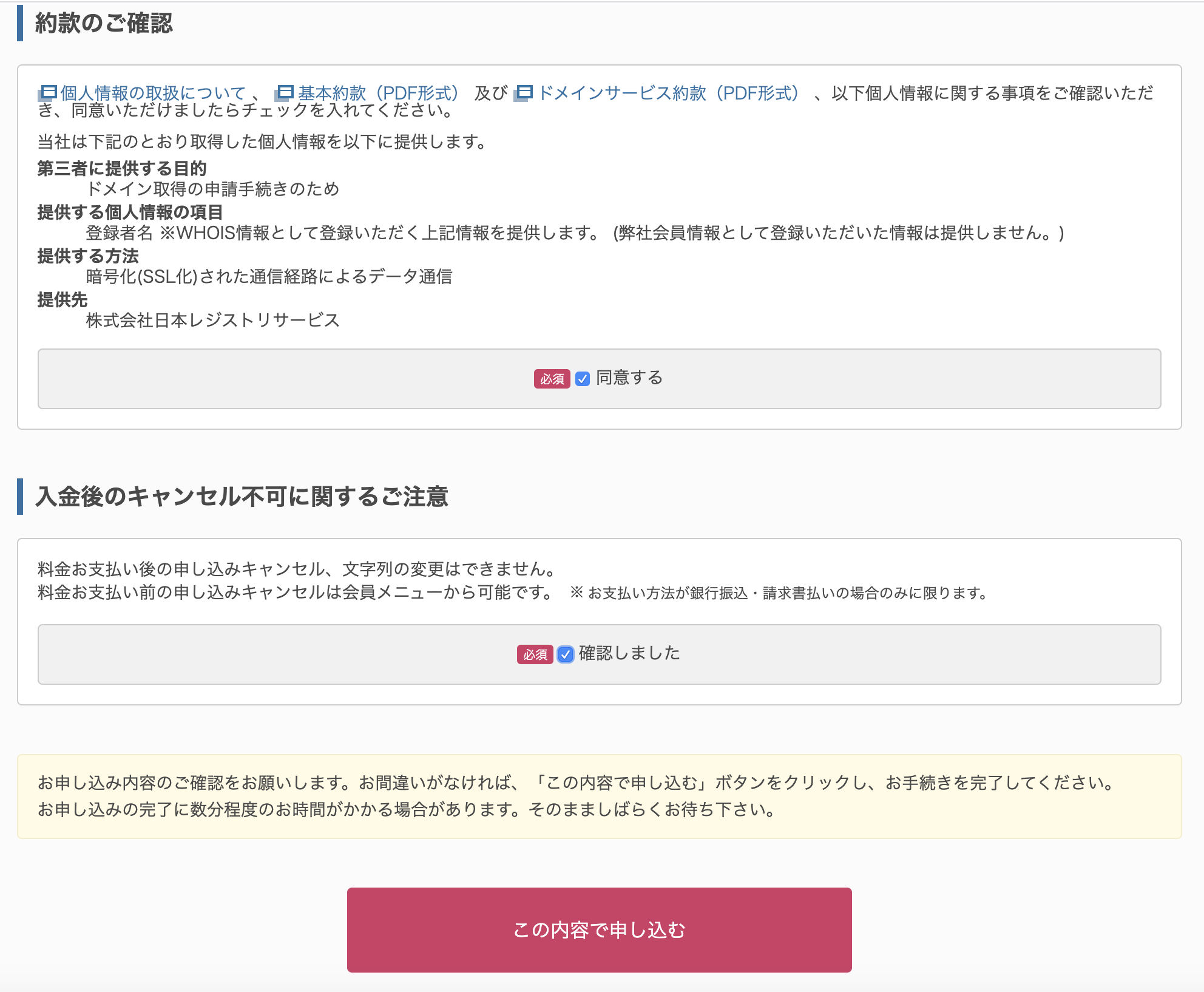Click the 必須 badge next to 同意する
This screenshot has width=1204, height=992.
(x=552, y=379)
